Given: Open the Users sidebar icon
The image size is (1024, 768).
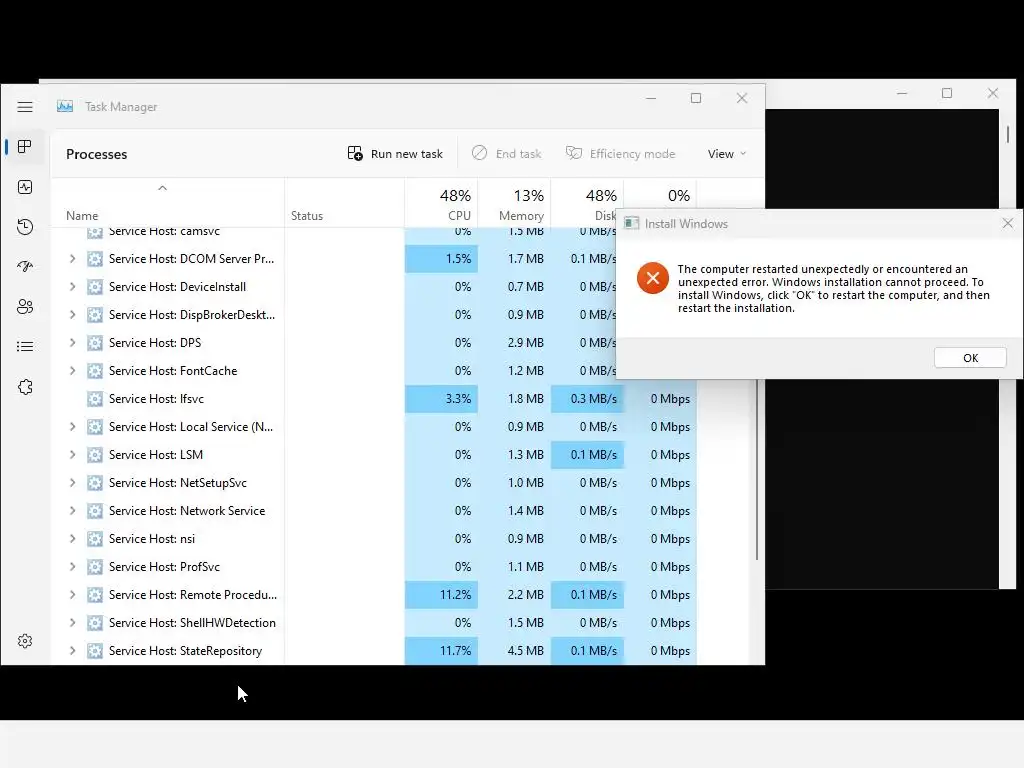Looking at the screenshot, I should [25, 306].
